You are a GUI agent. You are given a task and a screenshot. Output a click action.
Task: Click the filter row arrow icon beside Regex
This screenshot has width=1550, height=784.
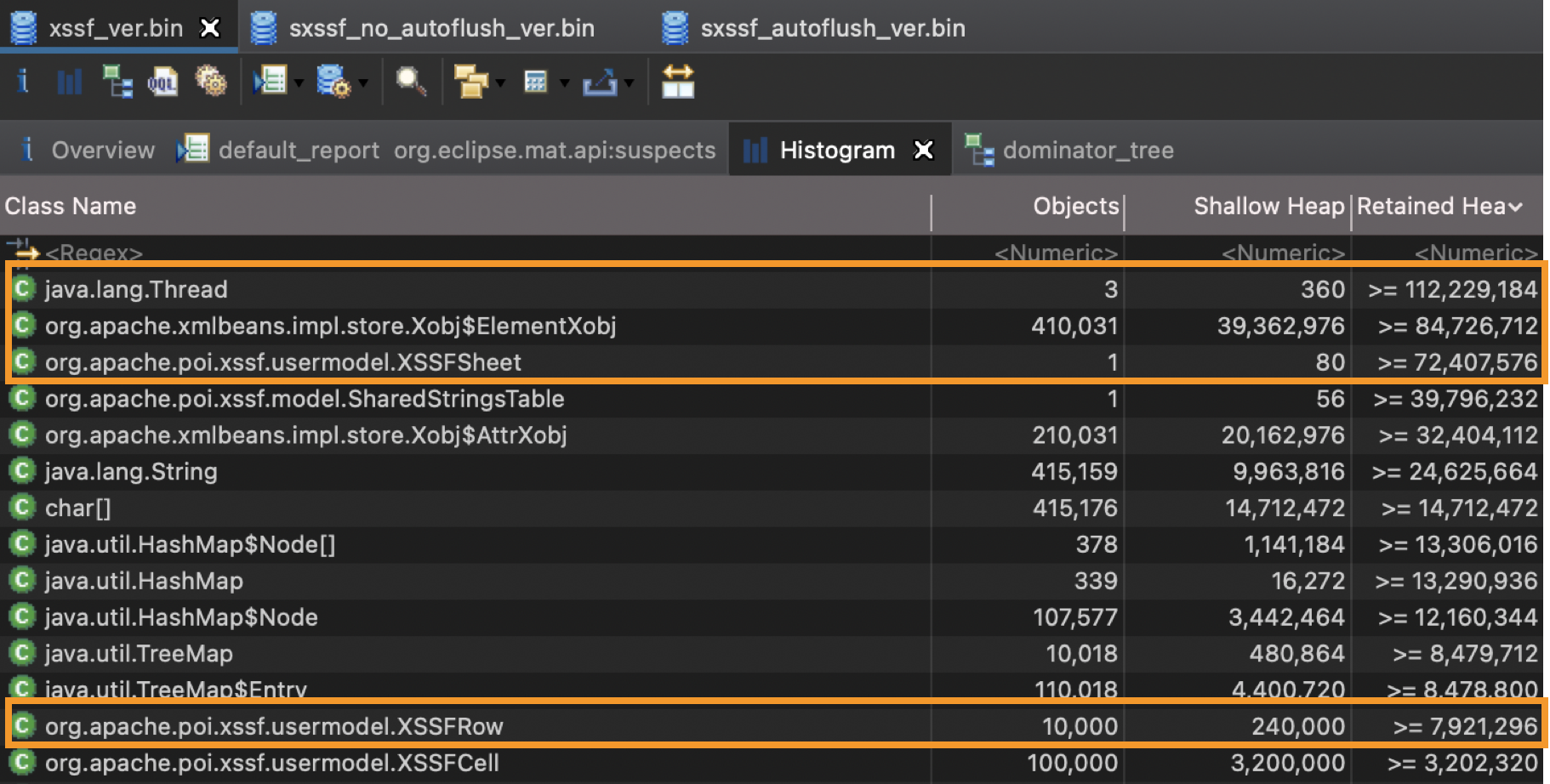click(23, 251)
